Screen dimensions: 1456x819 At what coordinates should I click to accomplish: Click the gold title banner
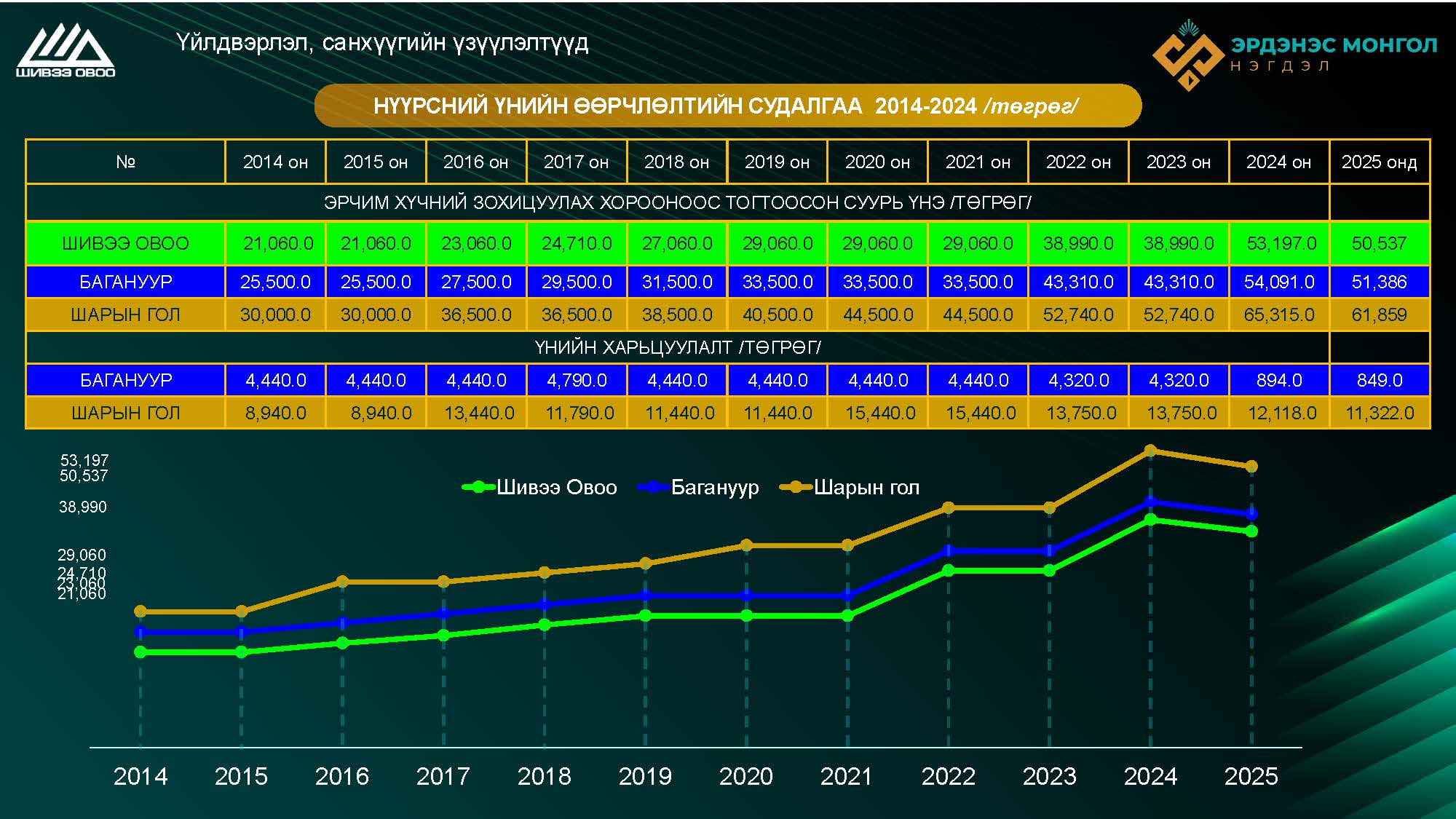pyautogui.click(x=727, y=106)
